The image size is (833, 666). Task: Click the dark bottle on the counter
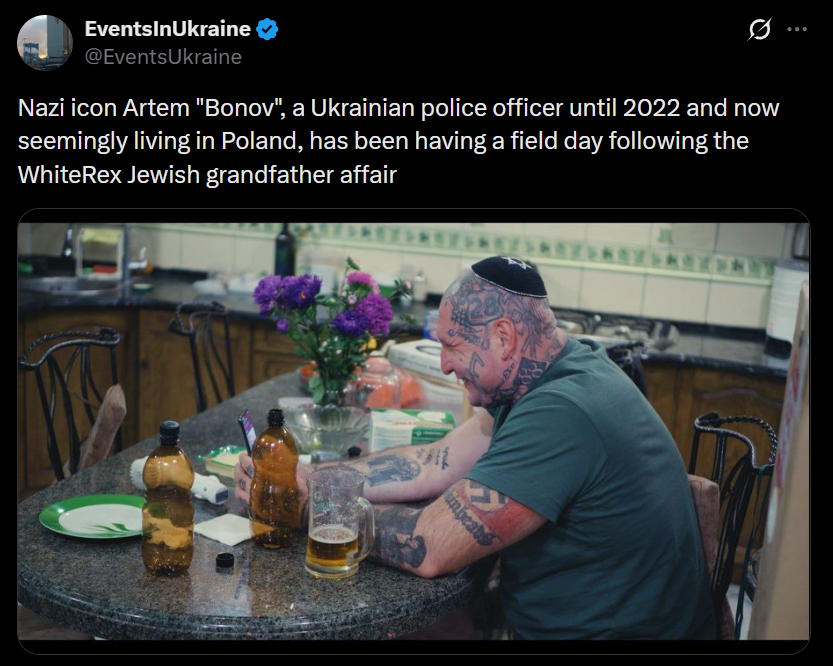point(285,249)
